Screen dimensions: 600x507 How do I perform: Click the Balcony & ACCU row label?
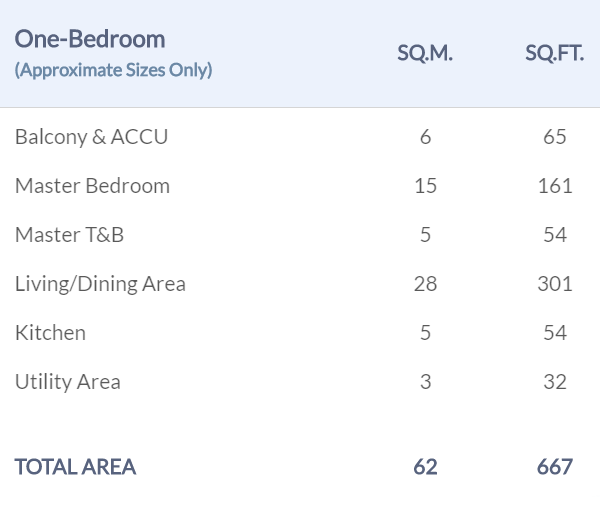tap(91, 137)
